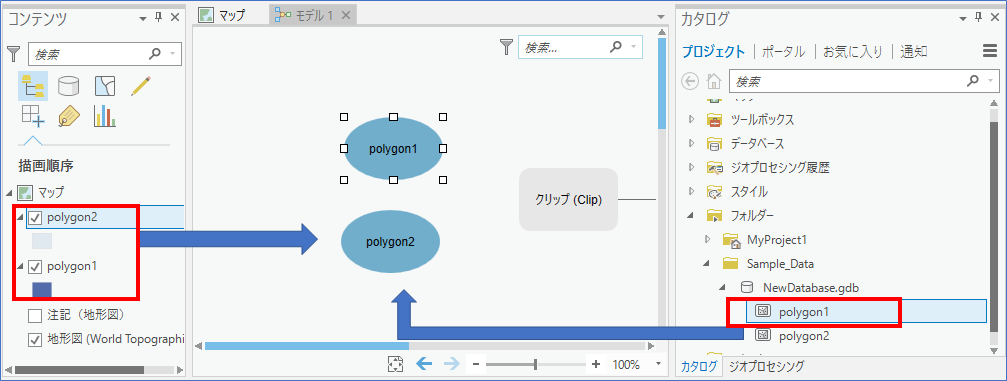Enable the 注記（地形図） layer checkbox
This screenshot has height=381, width=1007.
(x=35, y=315)
